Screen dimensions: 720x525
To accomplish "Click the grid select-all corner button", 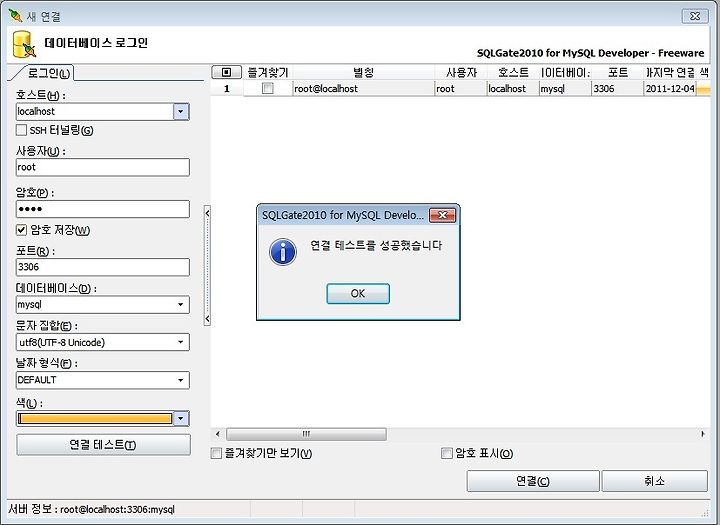I will [226, 72].
